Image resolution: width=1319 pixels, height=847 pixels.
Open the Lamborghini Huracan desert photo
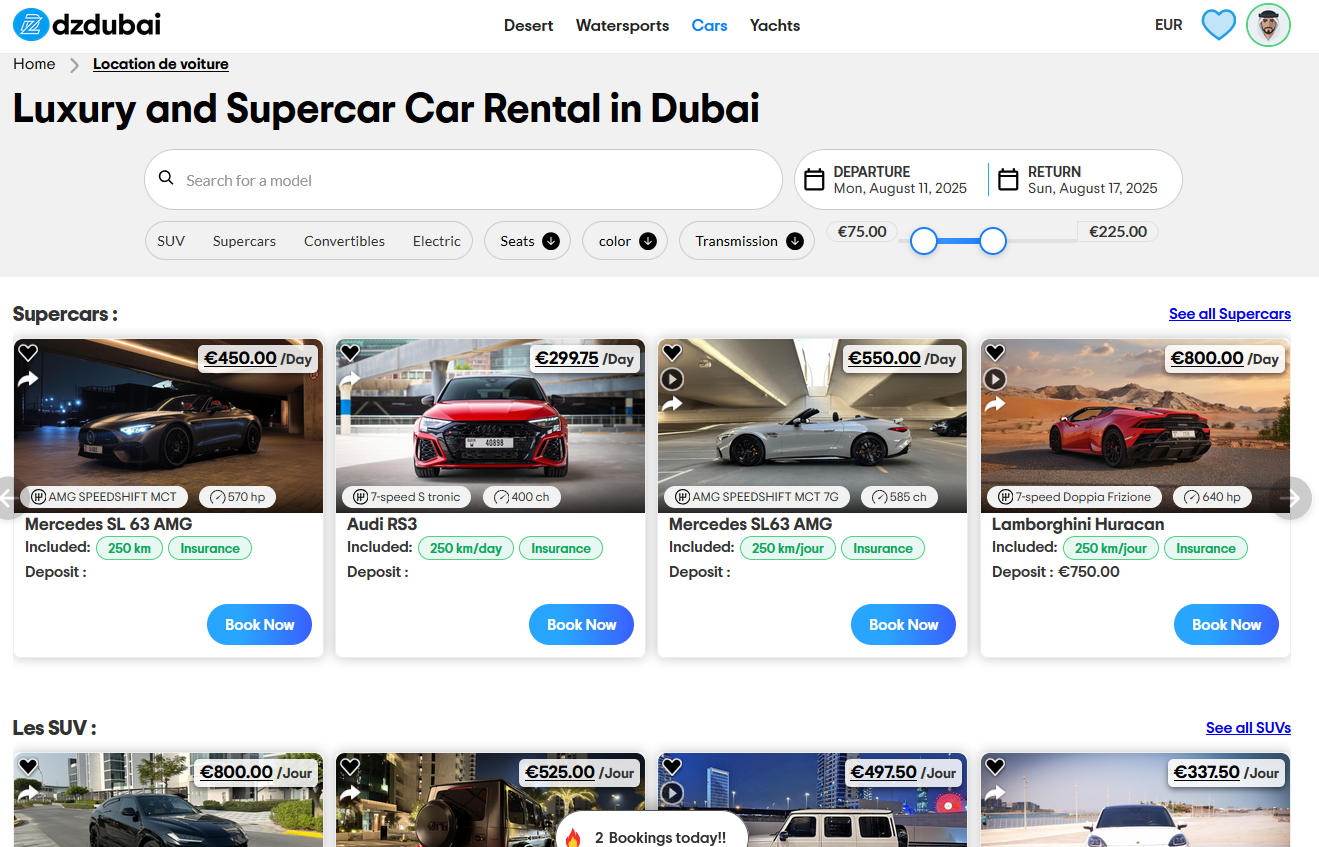[x=1135, y=426]
